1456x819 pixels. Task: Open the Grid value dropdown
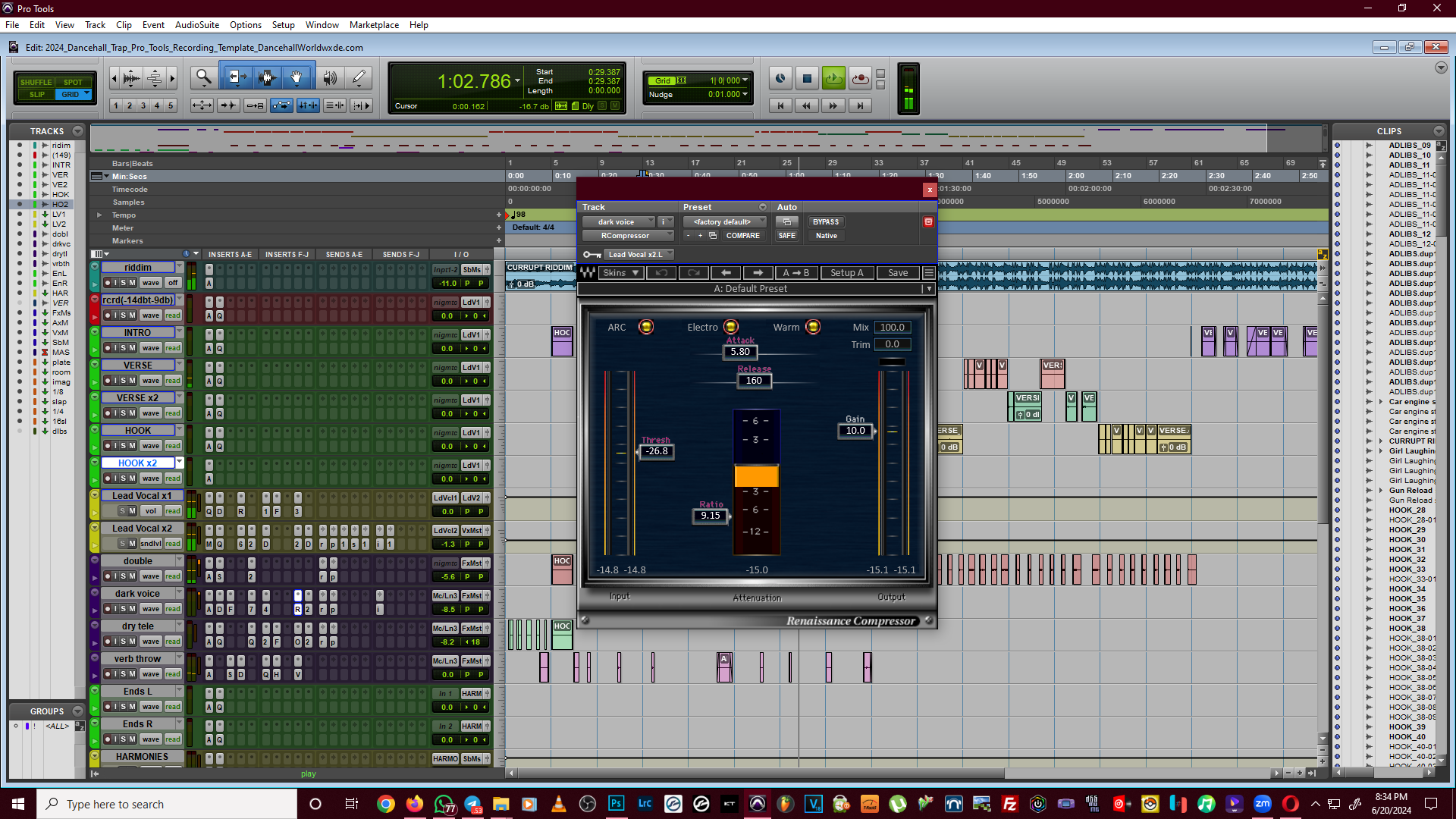pos(745,80)
